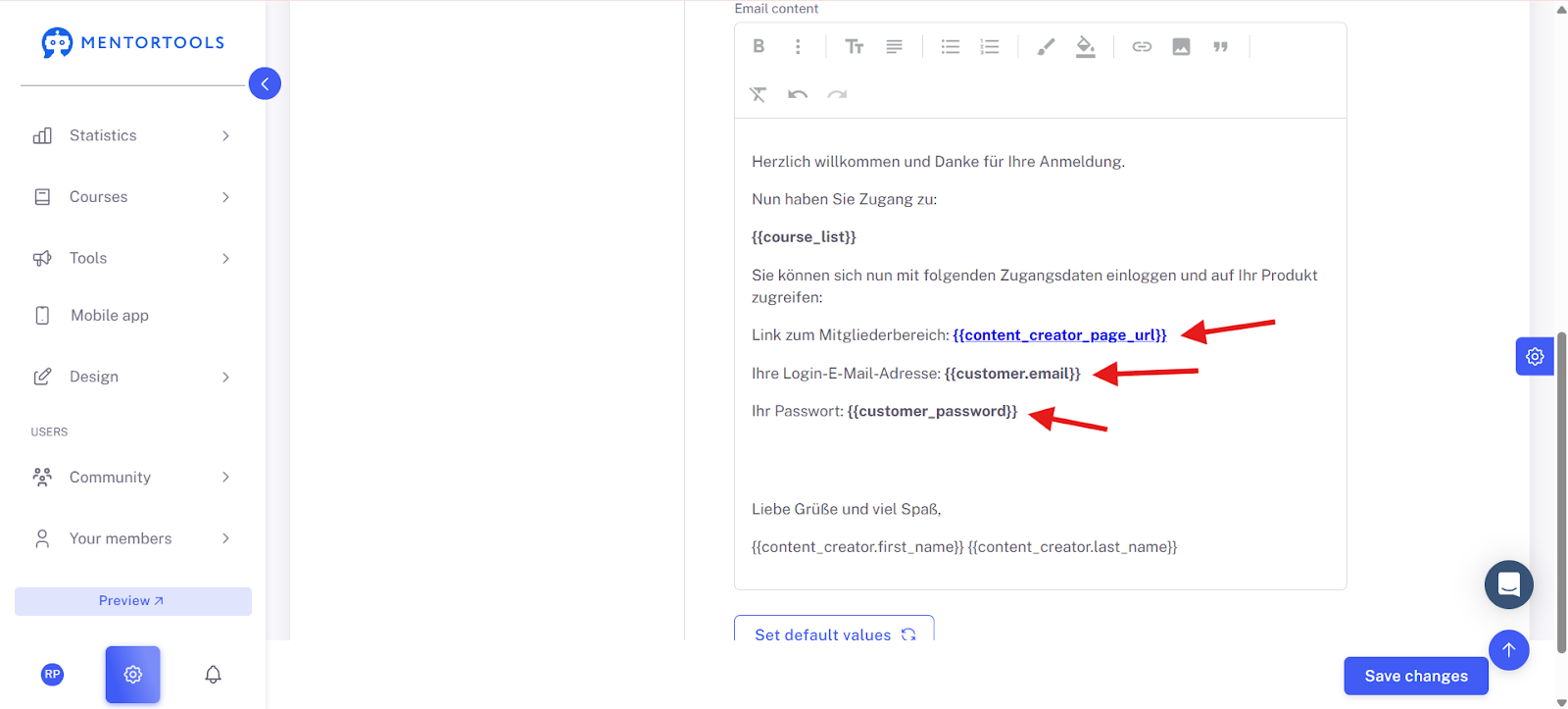Undo the last edit

(x=798, y=94)
